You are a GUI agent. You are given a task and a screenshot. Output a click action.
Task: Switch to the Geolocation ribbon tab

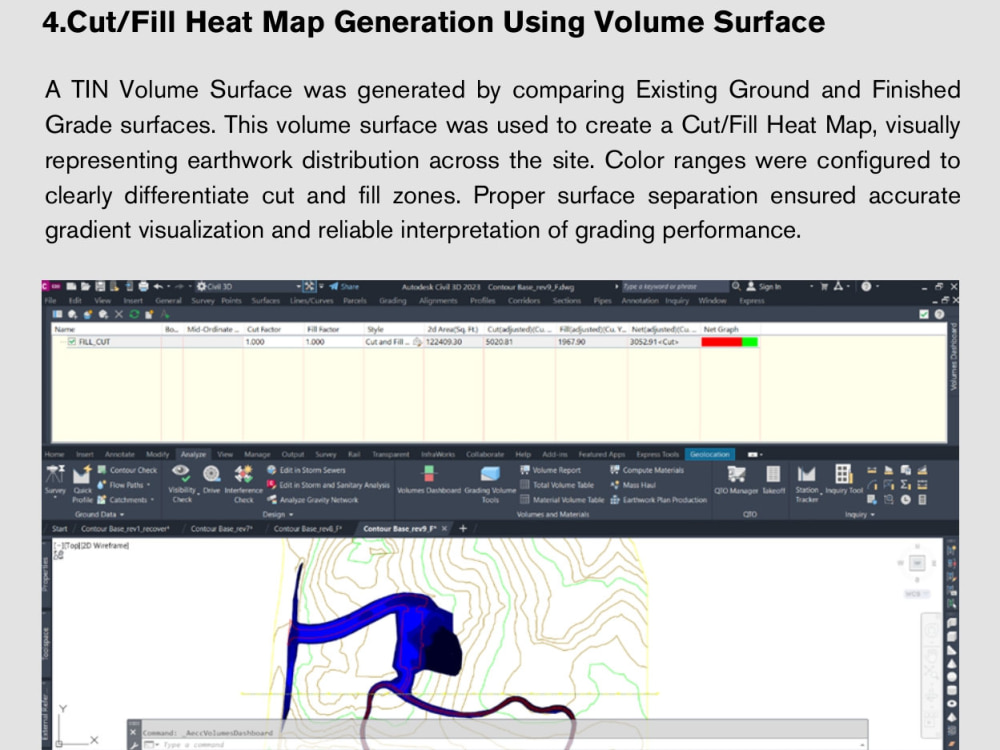point(709,455)
